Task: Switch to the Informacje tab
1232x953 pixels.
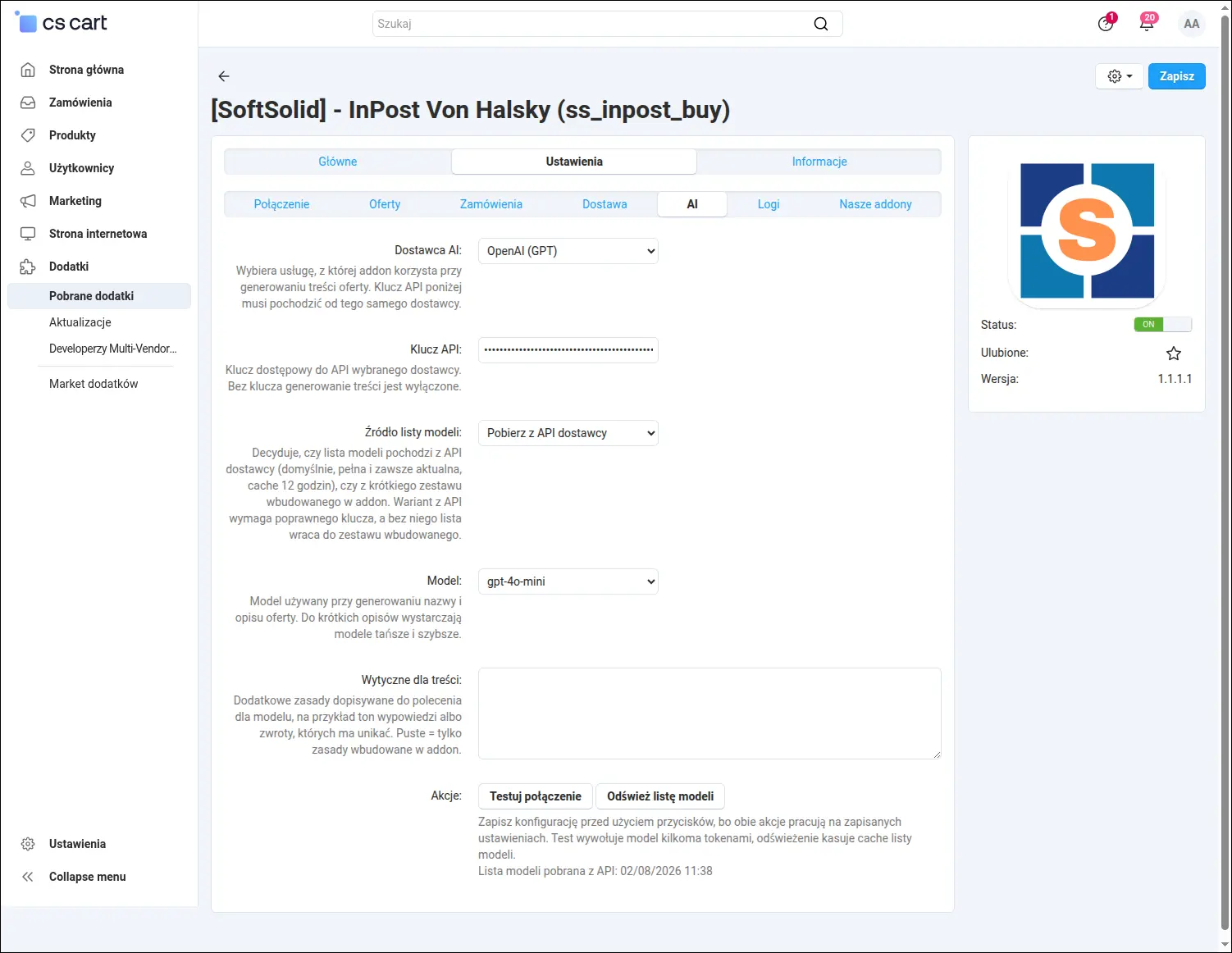Action: pyautogui.click(x=819, y=162)
